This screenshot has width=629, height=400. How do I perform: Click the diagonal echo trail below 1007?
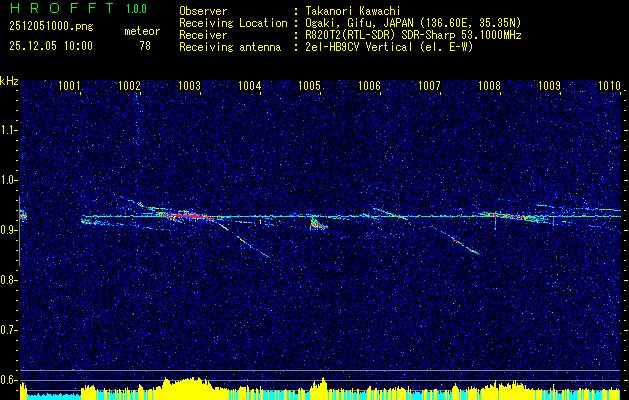click(457, 241)
